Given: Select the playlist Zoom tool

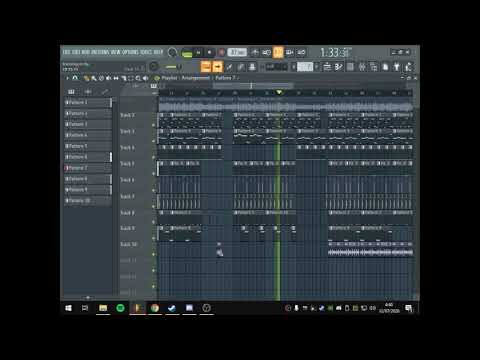Looking at the screenshot, I should pos(138,78).
